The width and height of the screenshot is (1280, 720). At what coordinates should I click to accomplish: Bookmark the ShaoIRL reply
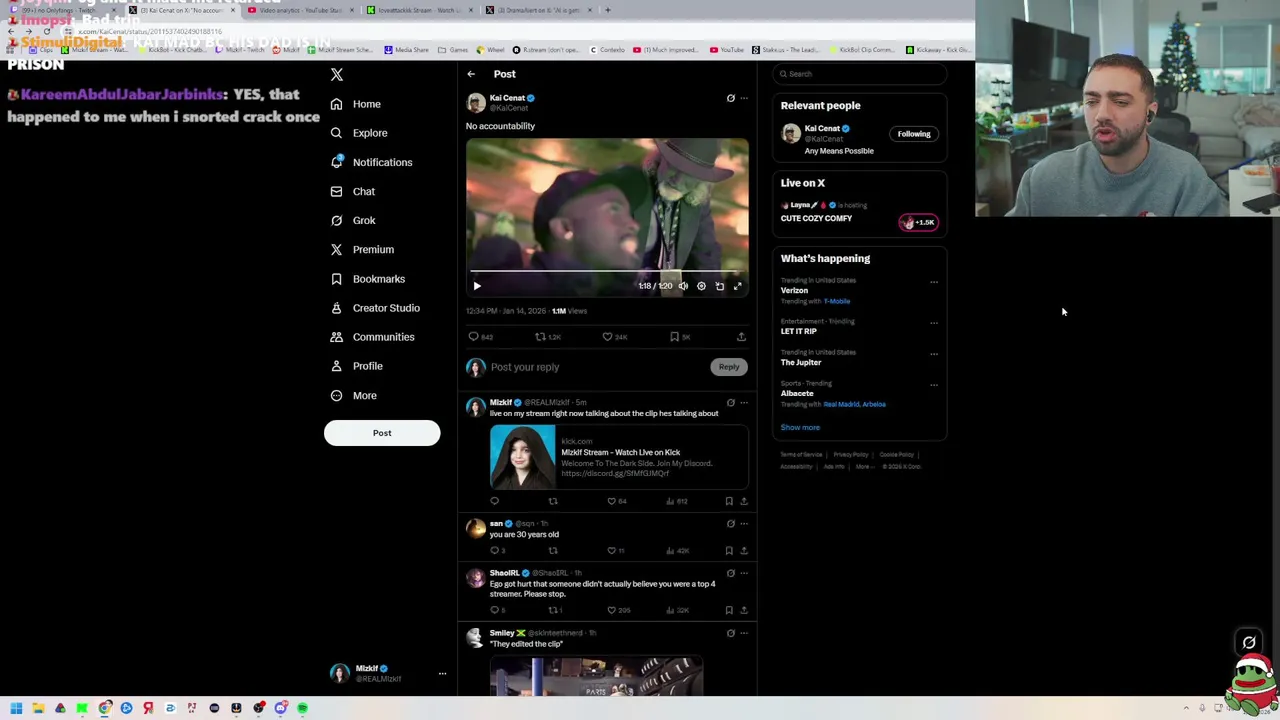click(x=729, y=610)
